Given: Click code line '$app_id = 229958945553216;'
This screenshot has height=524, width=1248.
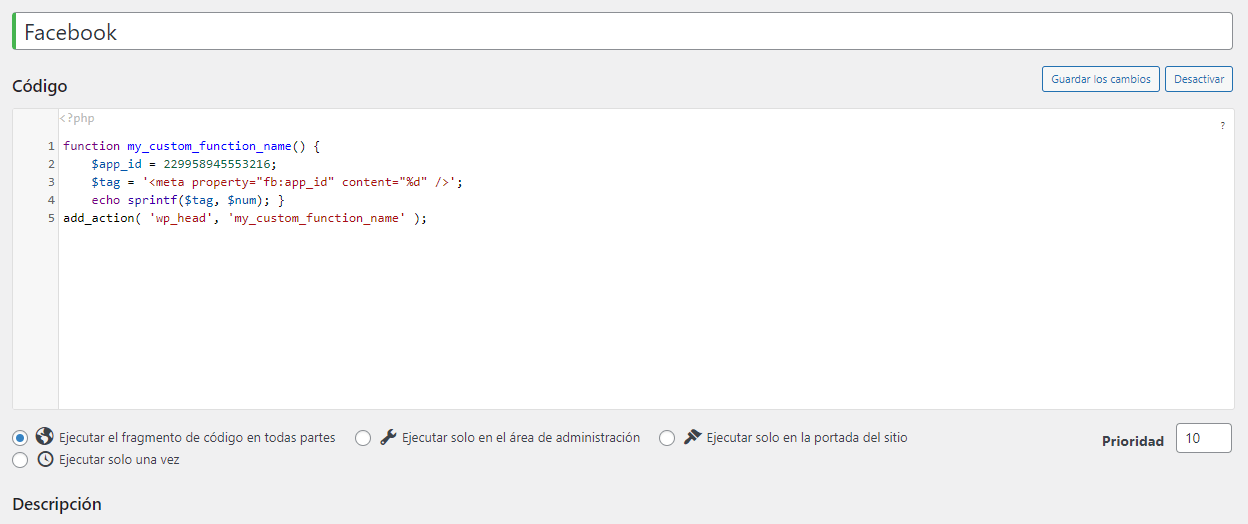Looking at the screenshot, I should (183, 164).
